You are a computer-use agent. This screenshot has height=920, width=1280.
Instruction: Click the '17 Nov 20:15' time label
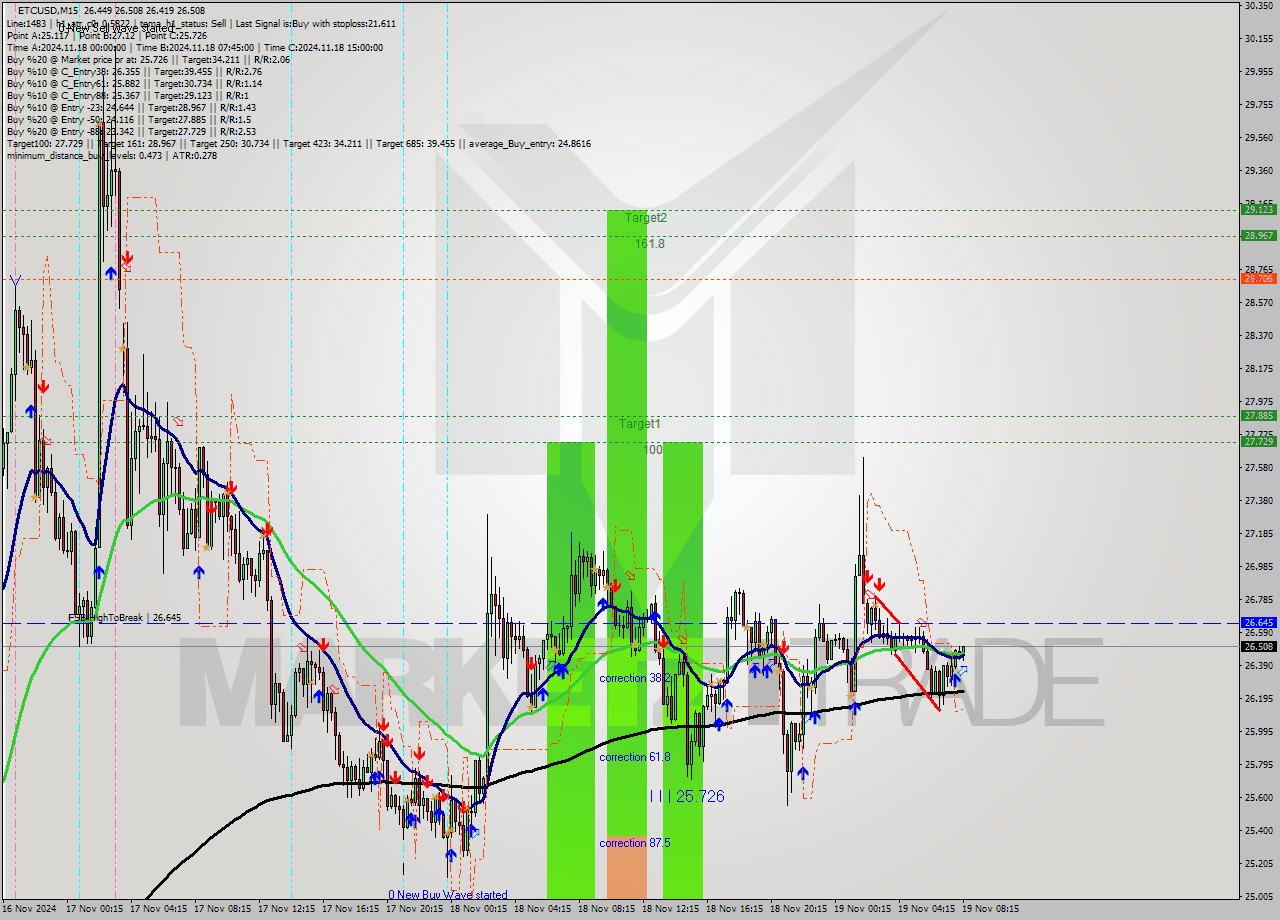coord(415,909)
